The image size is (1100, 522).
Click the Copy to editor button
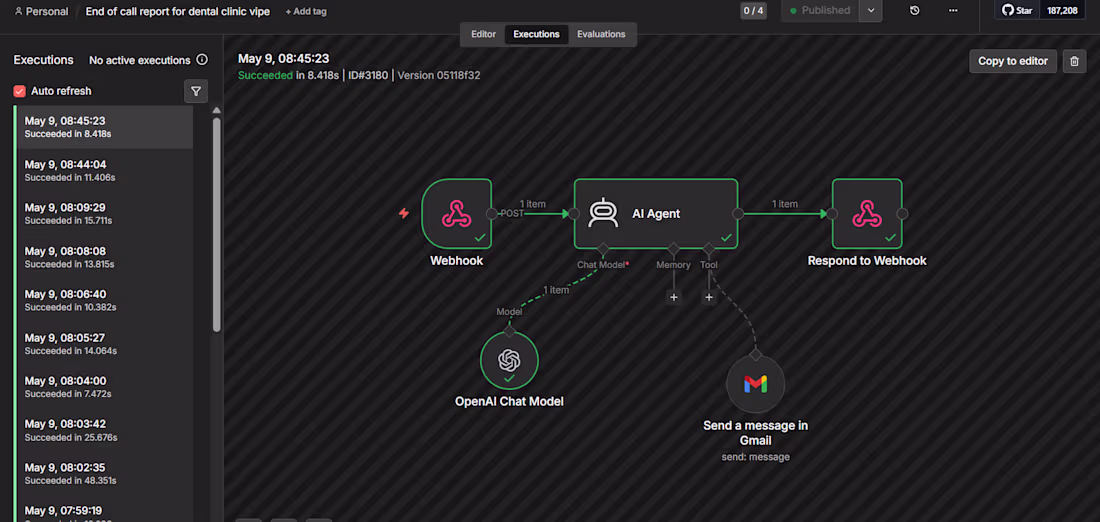(x=1013, y=61)
